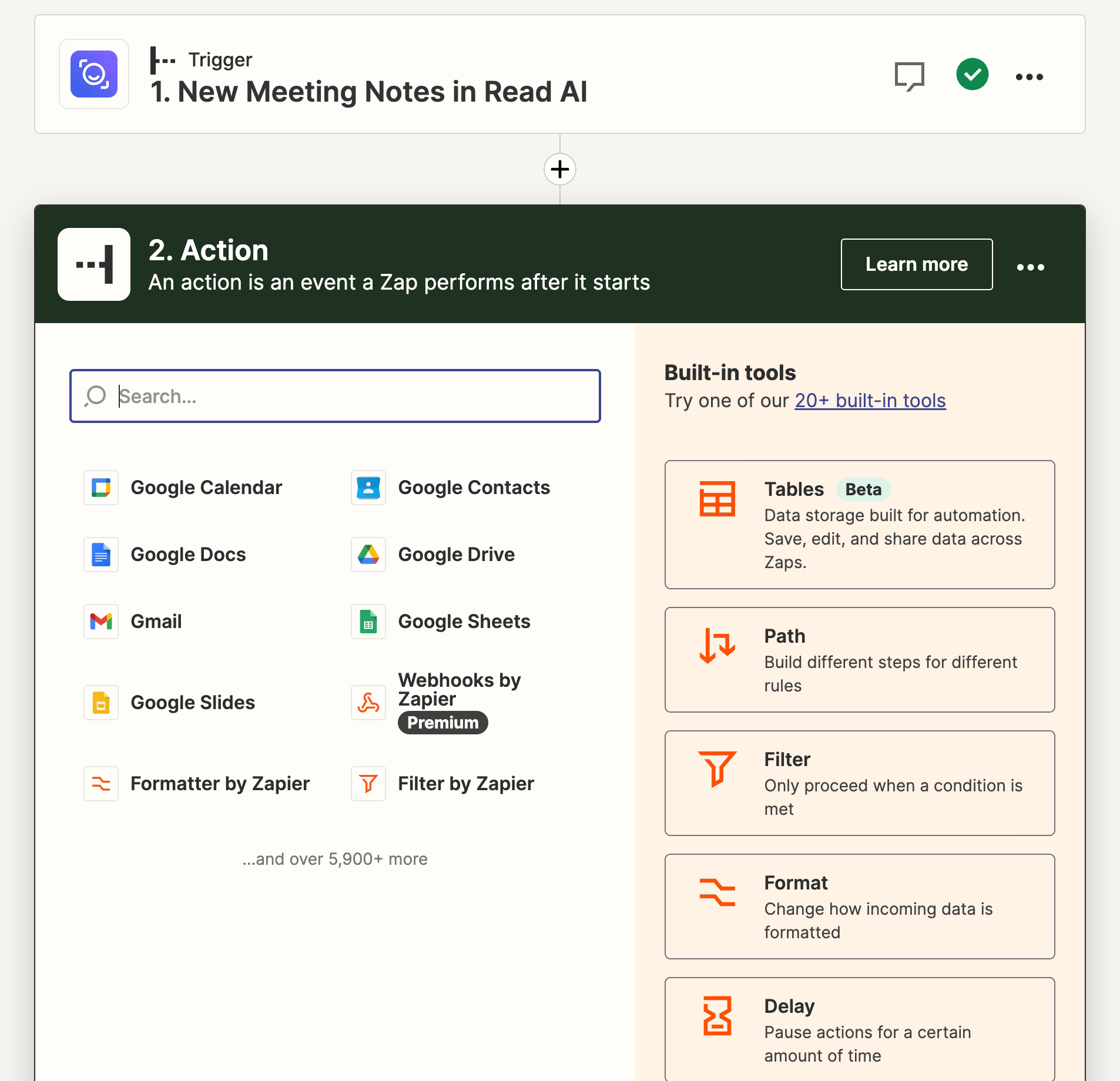
Task: Select the Path tool card
Action: tap(859, 660)
